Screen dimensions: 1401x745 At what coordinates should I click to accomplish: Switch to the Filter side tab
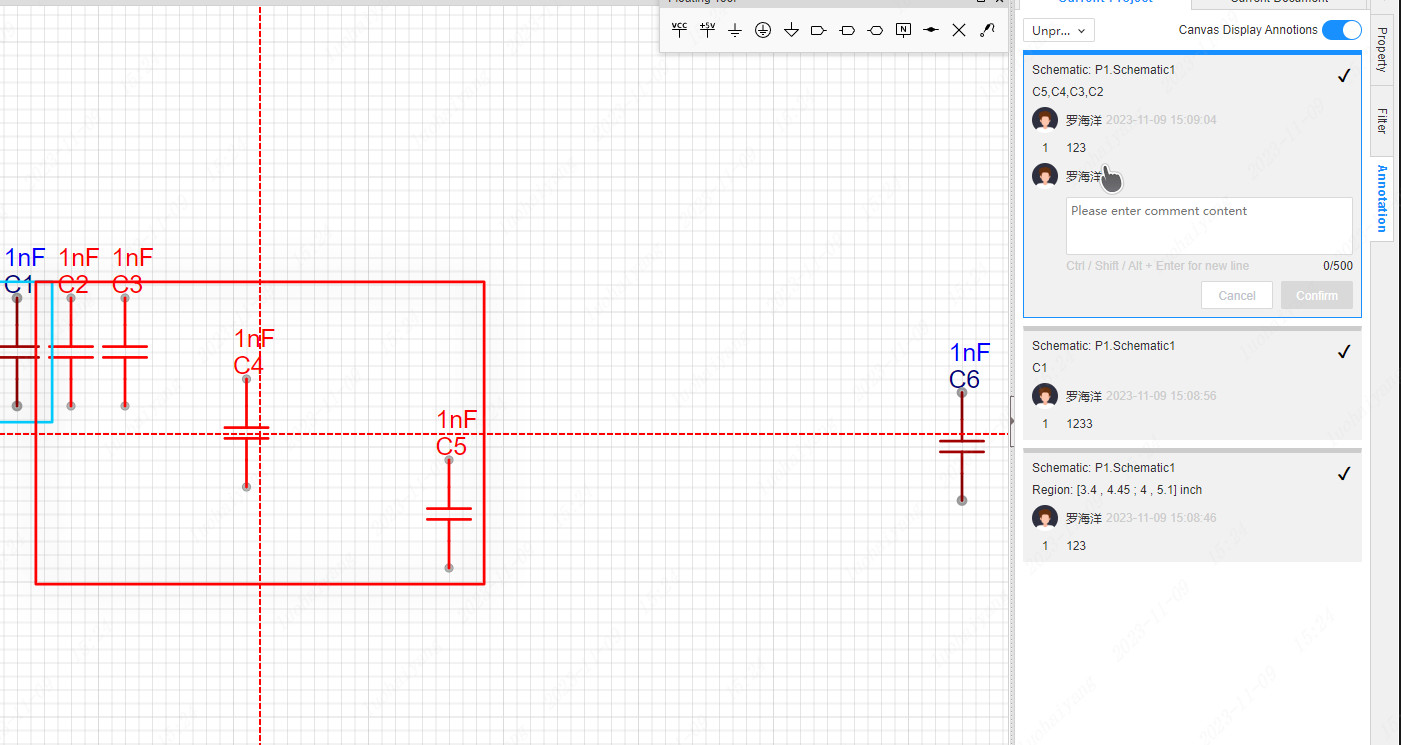point(1381,120)
